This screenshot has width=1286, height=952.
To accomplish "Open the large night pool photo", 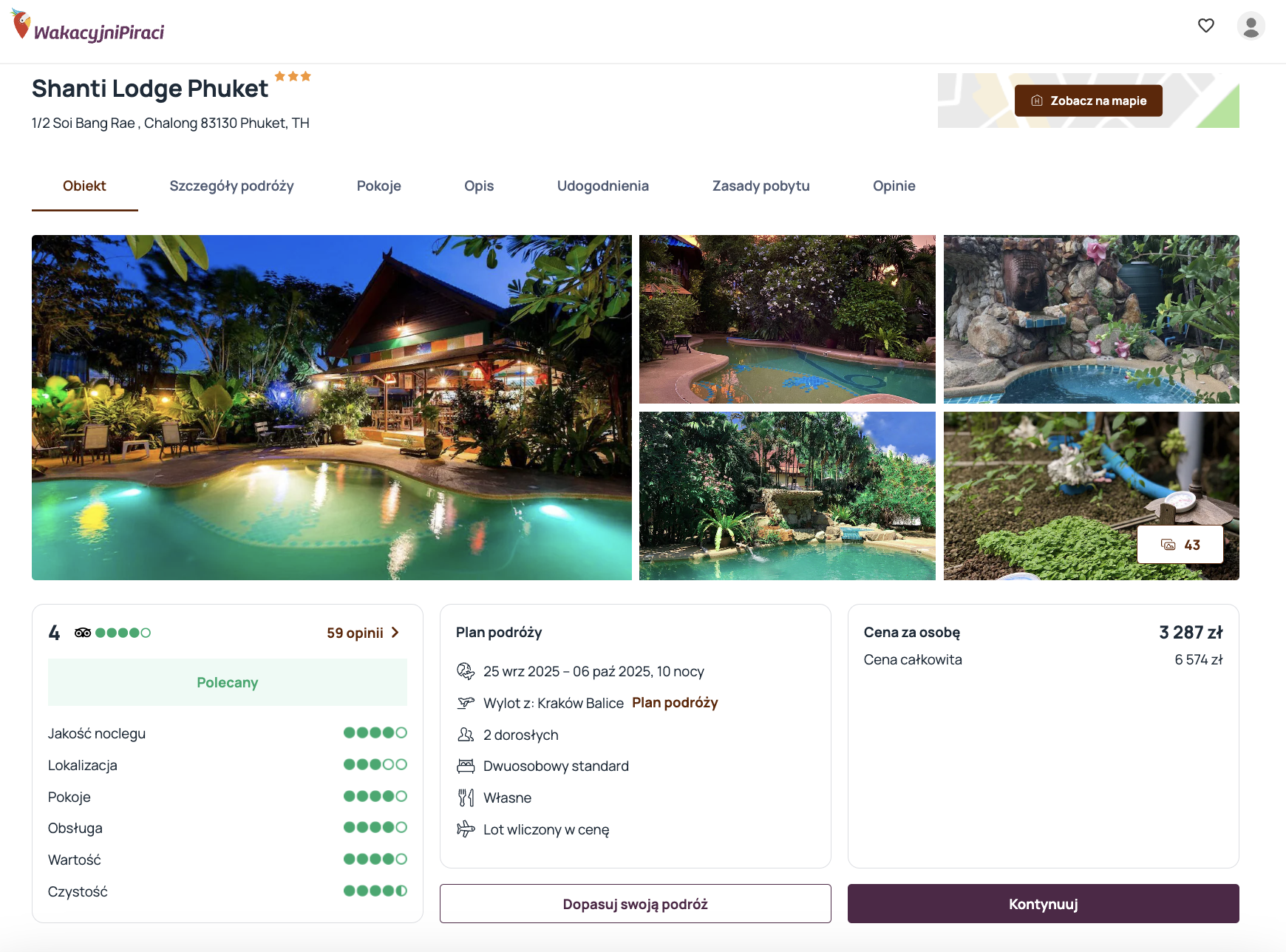I will click(332, 407).
